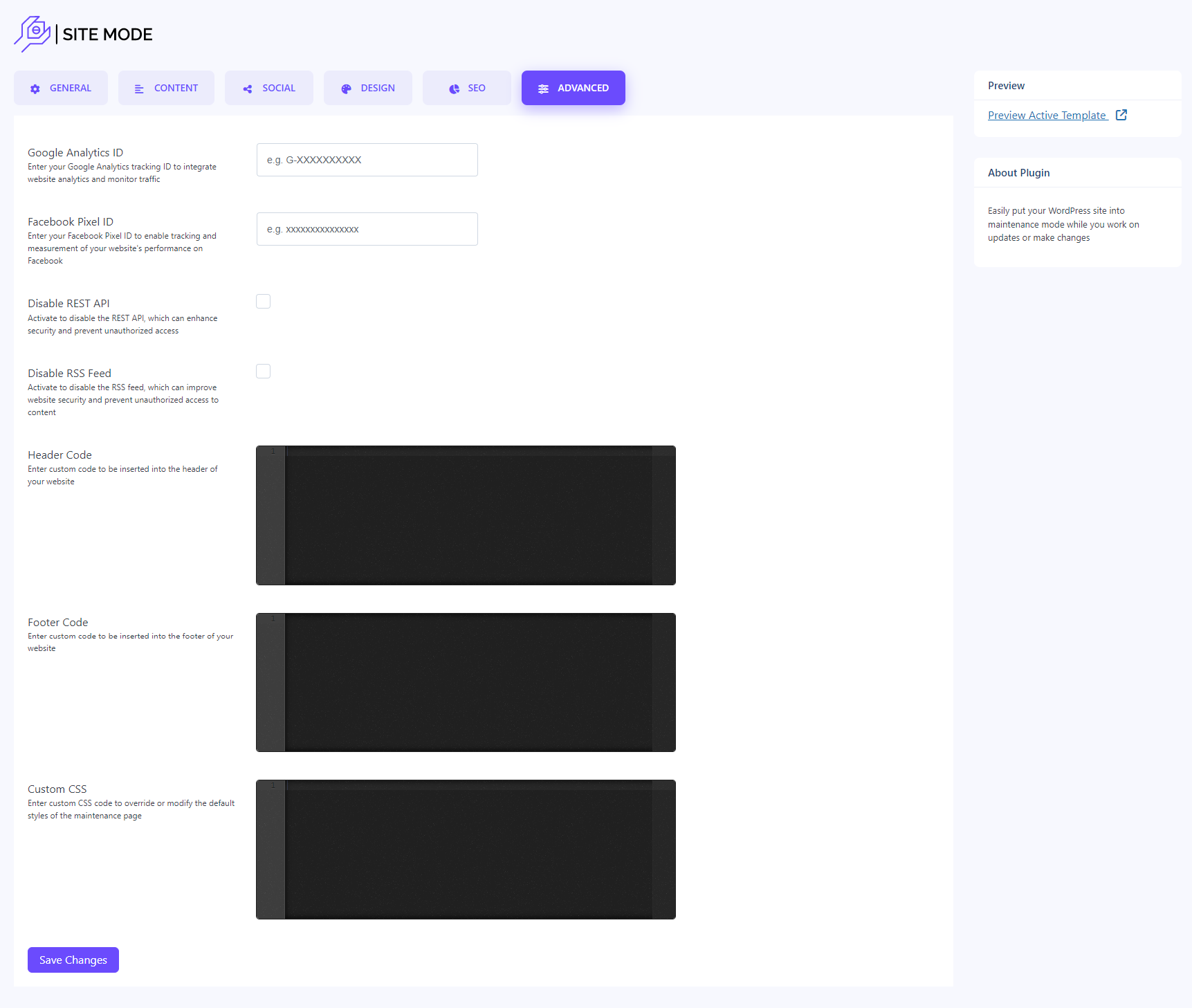The height and width of the screenshot is (1008, 1192).
Task: Click line number 1 in Header Code gutter
Action: coord(273,451)
